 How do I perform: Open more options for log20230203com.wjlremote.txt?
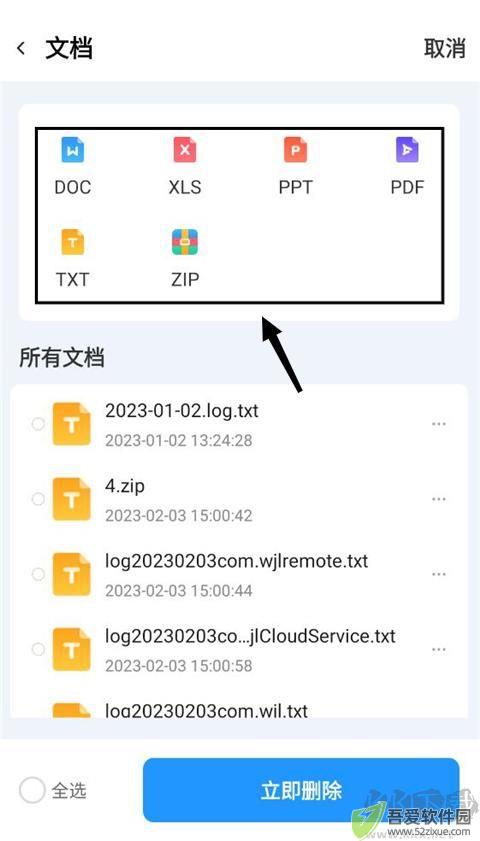click(439, 574)
